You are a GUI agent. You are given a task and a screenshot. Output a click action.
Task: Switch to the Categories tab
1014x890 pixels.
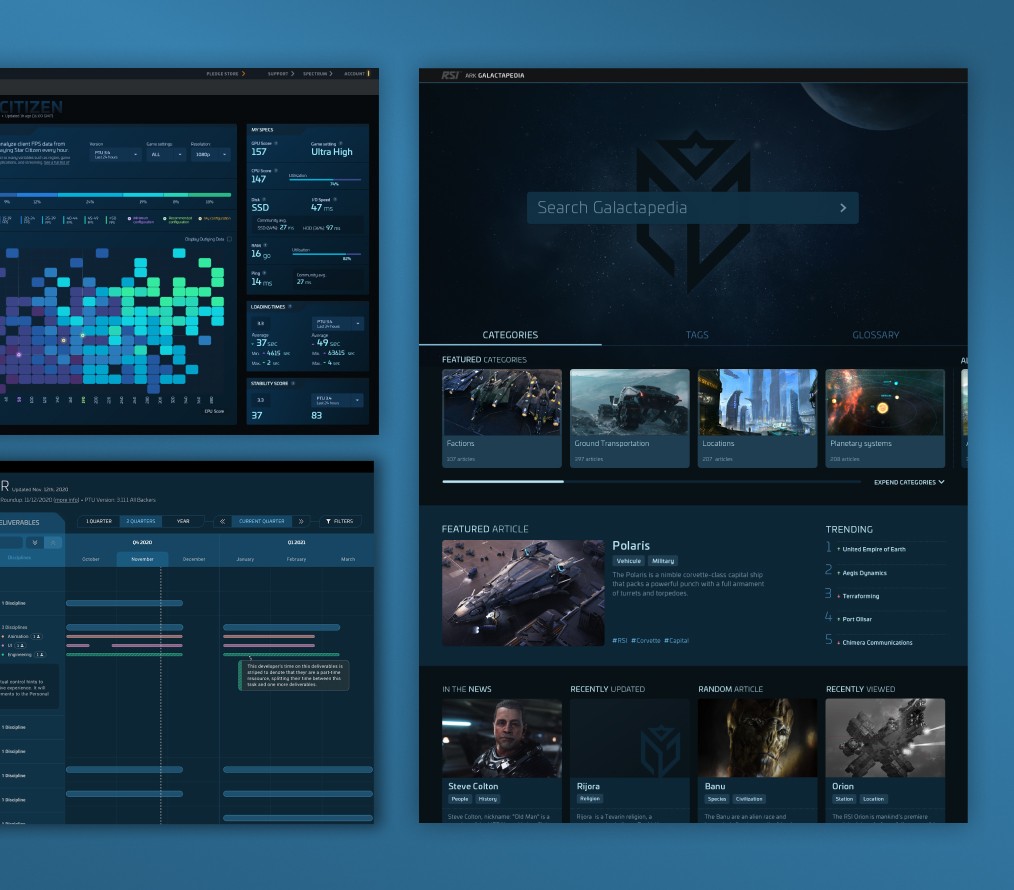pyautogui.click(x=510, y=335)
